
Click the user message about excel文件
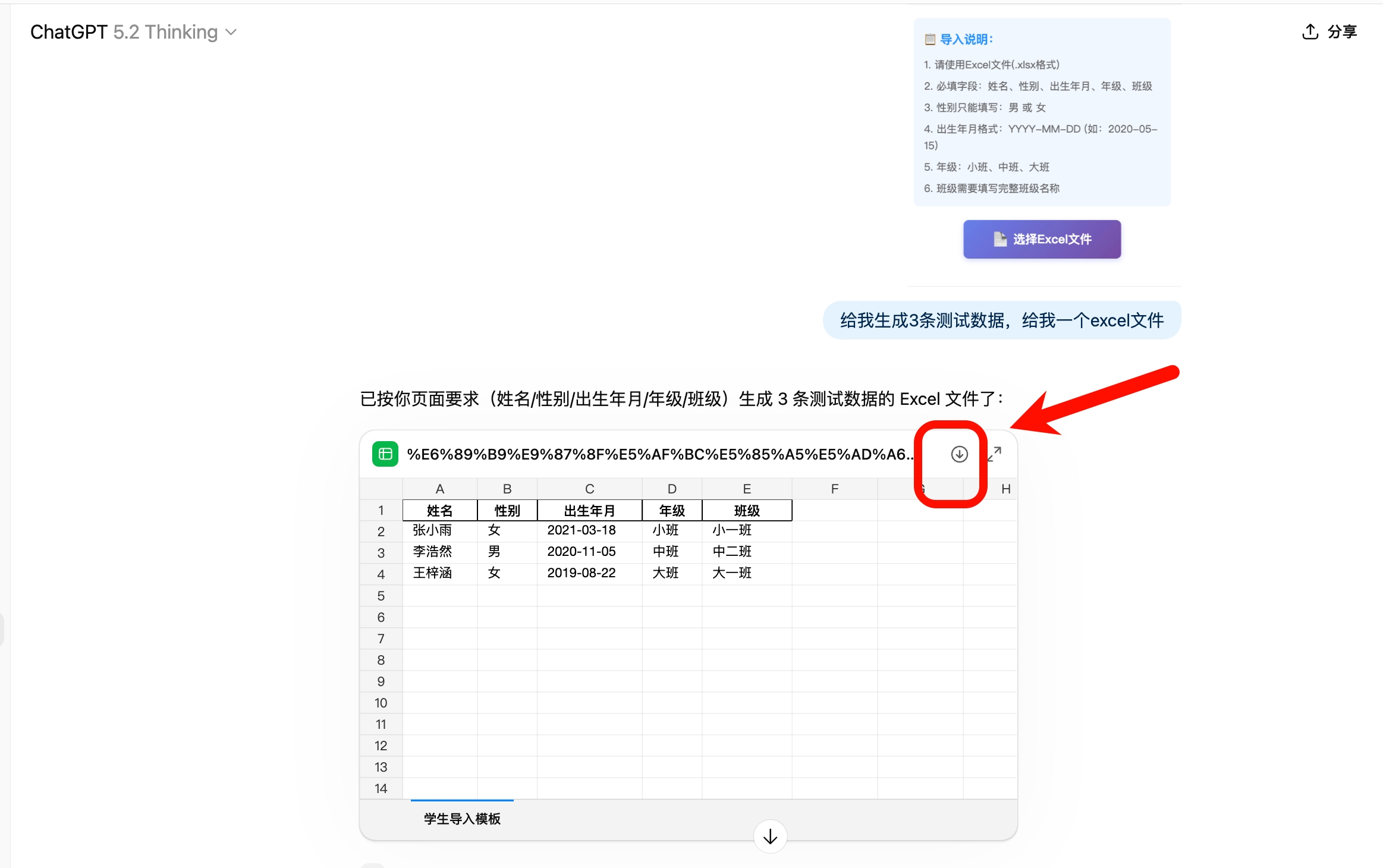pyautogui.click(x=1001, y=320)
